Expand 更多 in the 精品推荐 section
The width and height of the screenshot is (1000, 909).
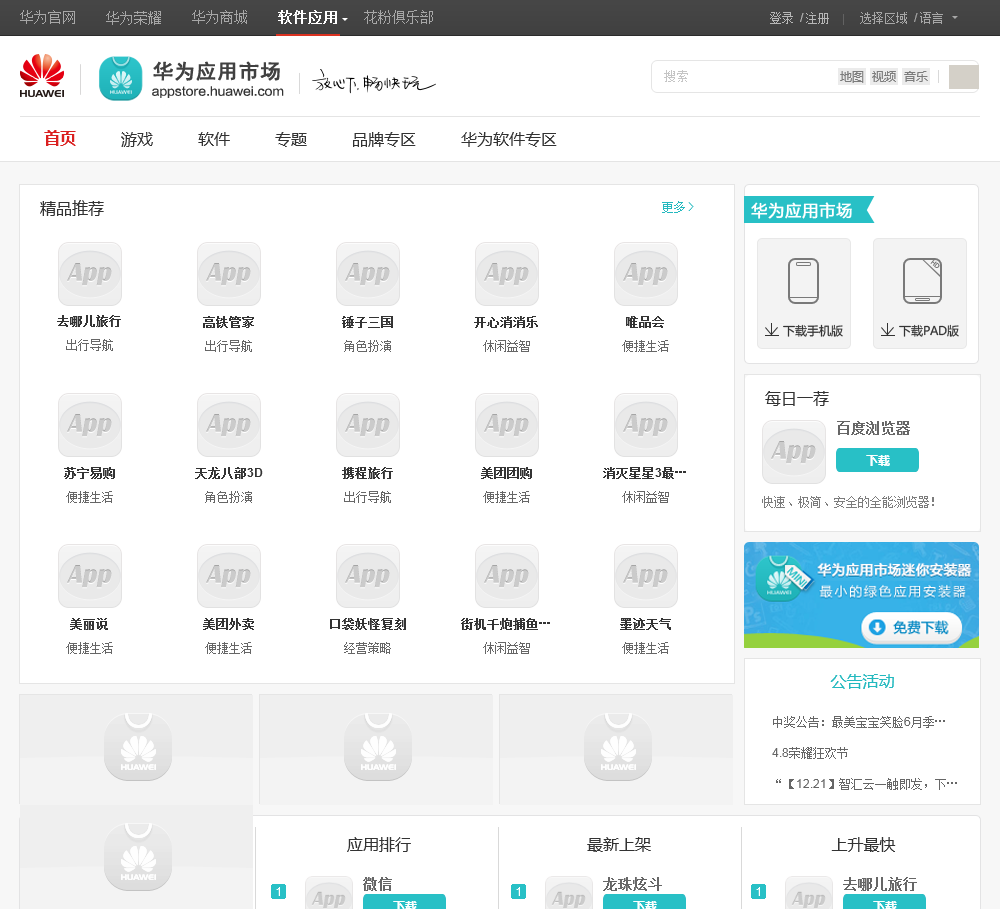coord(677,207)
